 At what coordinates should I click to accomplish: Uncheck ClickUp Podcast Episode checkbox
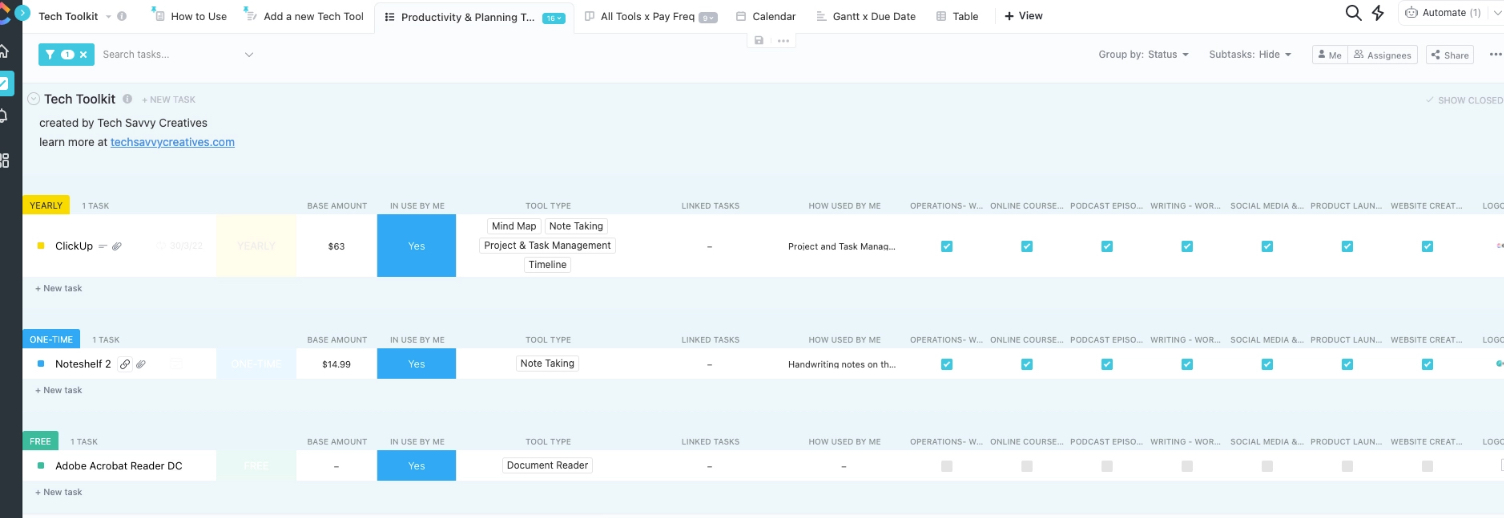click(x=1107, y=246)
